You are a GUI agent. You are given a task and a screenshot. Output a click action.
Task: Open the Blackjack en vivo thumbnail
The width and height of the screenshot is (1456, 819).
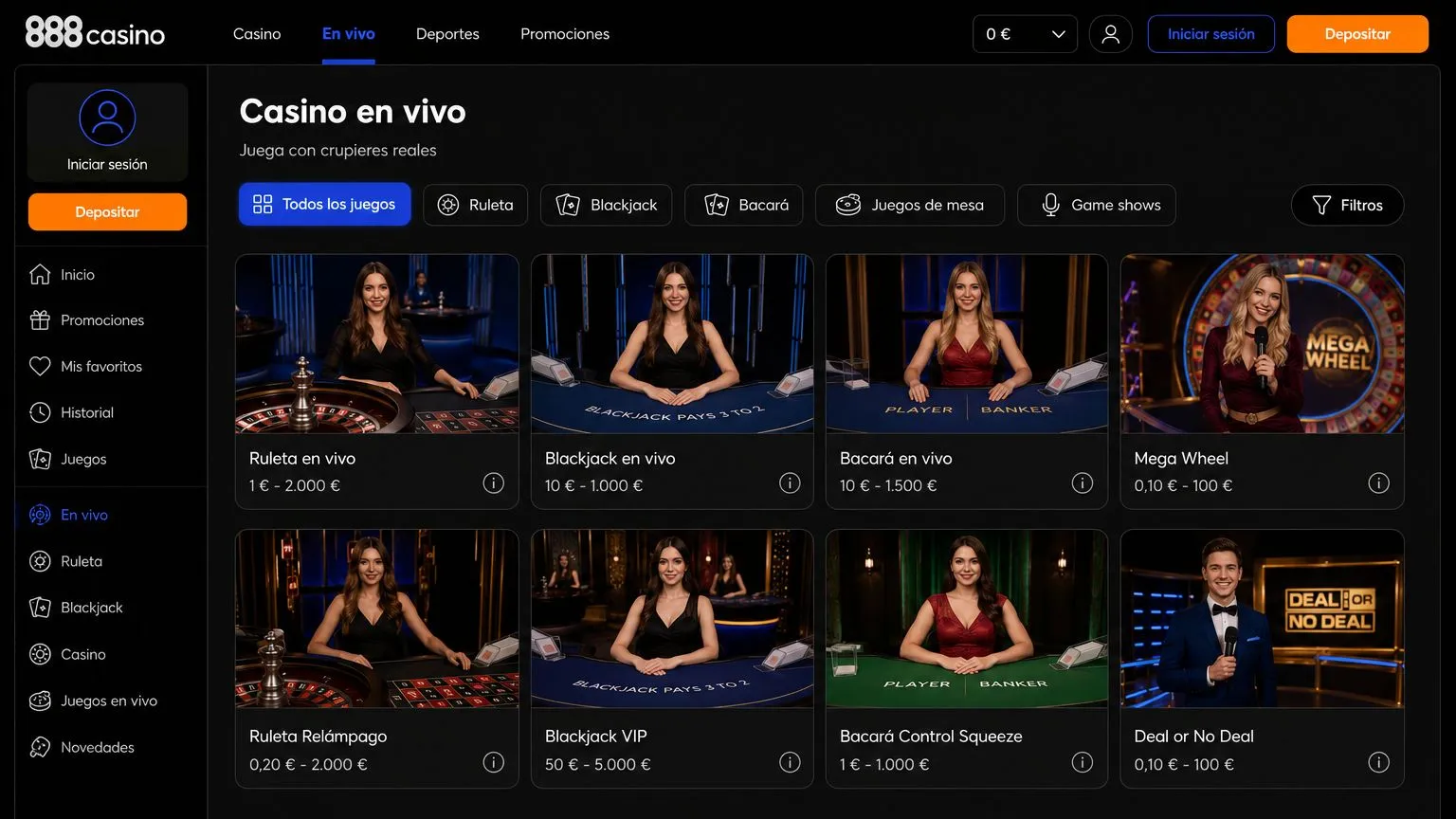(x=672, y=344)
